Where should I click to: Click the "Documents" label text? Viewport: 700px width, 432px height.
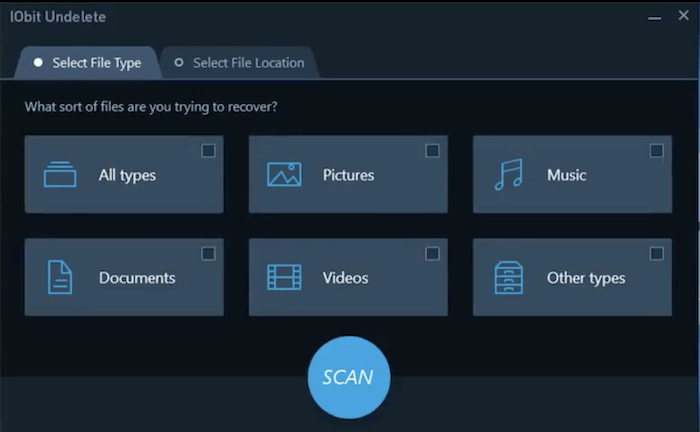[x=137, y=278]
